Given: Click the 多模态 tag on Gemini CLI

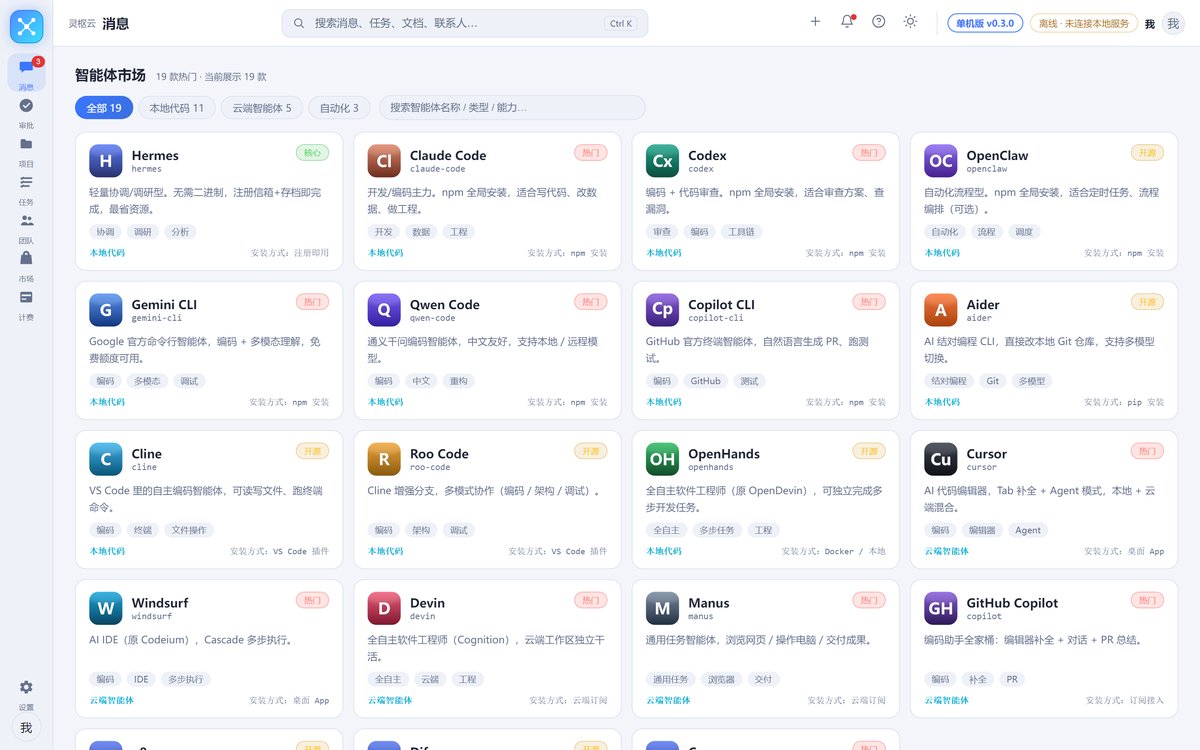Looking at the screenshot, I should (147, 381).
